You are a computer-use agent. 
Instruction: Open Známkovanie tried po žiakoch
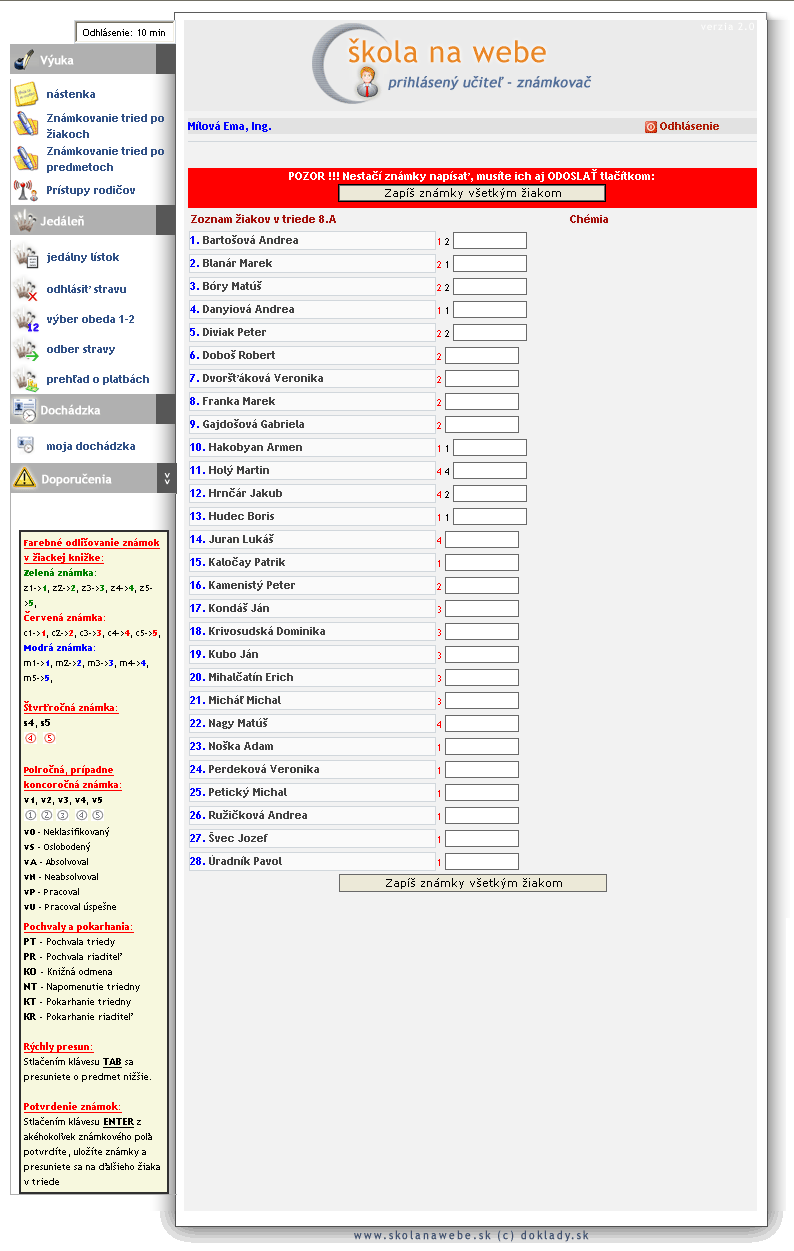105,126
